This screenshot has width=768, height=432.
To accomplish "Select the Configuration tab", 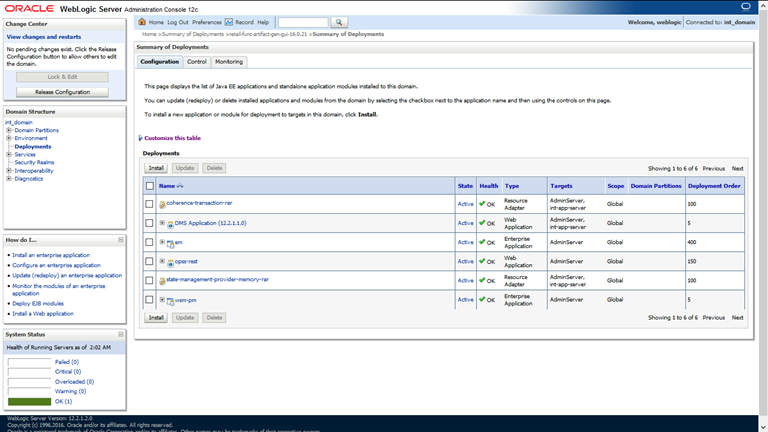I will point(160,62).
